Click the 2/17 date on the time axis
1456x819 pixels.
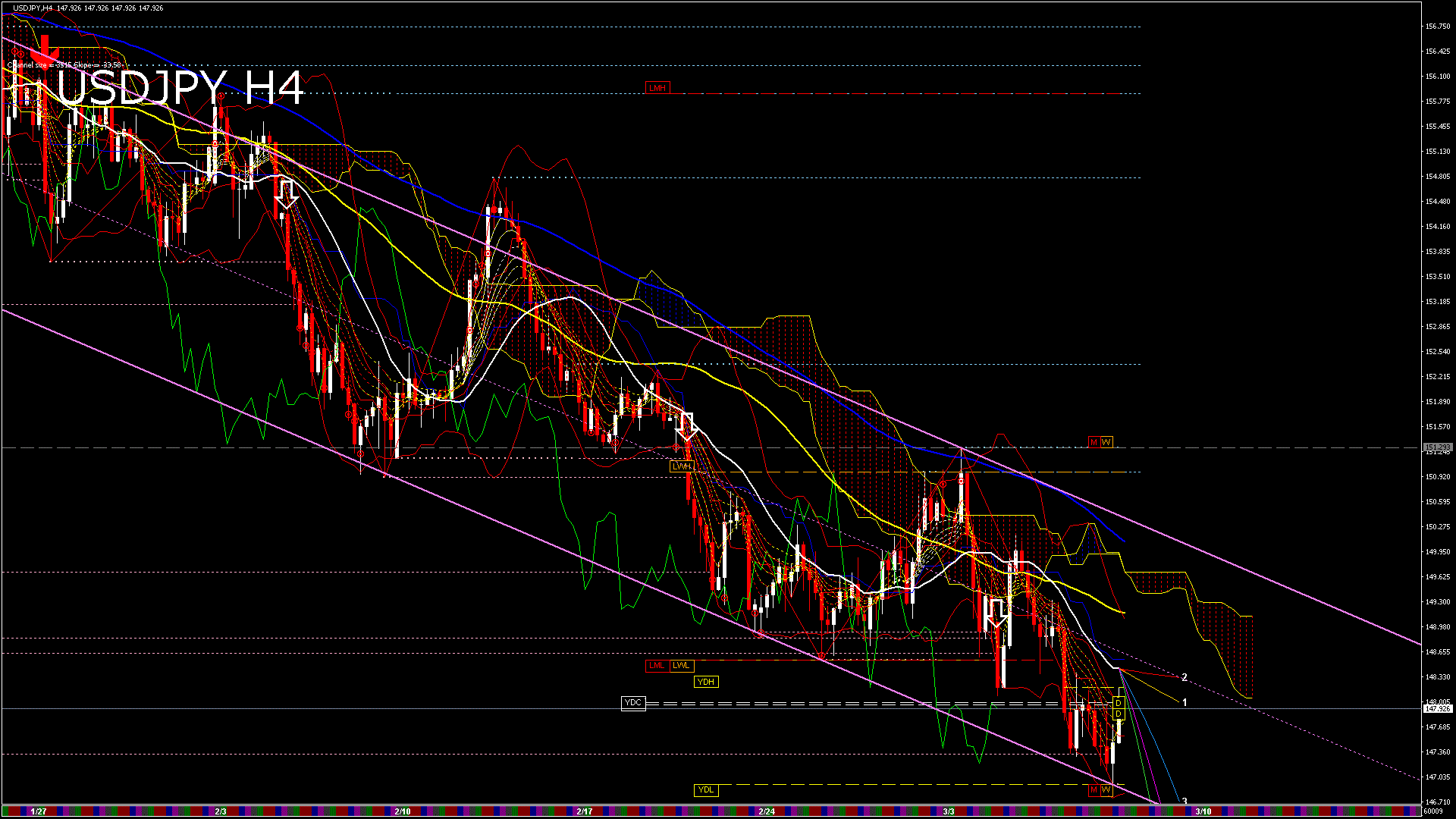[584, 811]
